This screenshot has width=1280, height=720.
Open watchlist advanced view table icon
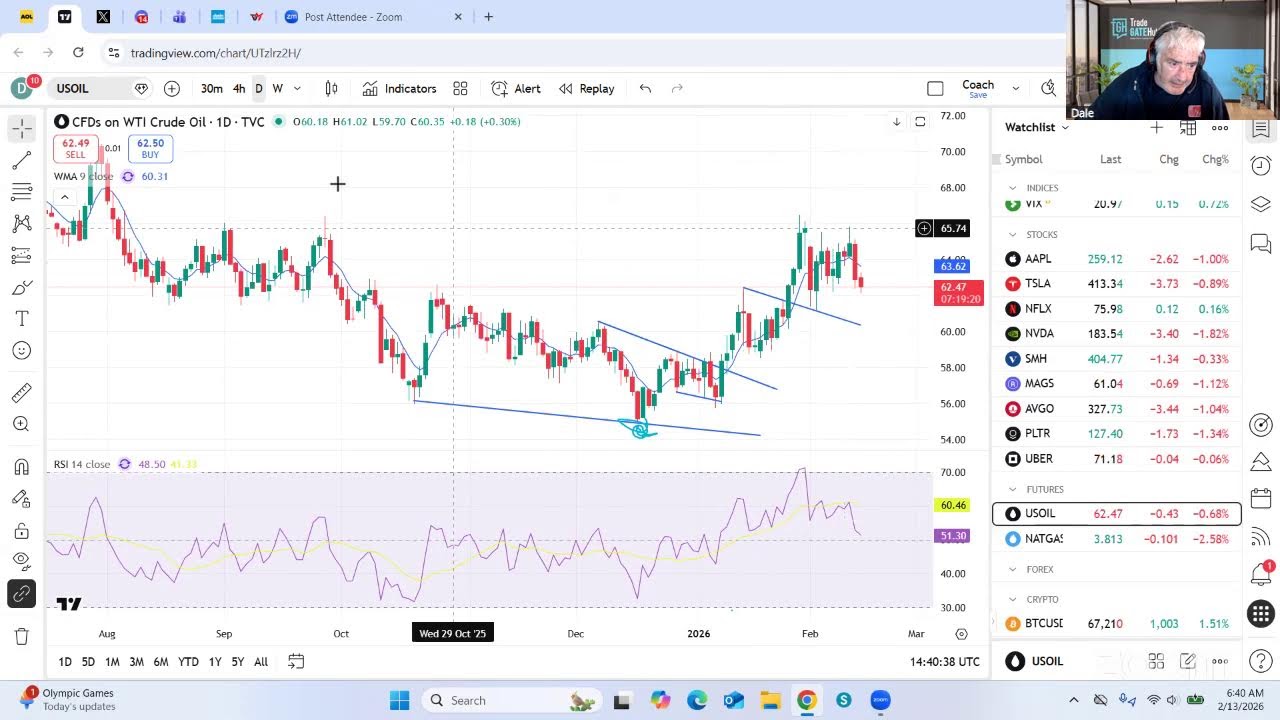click(x=1188, y=127)
